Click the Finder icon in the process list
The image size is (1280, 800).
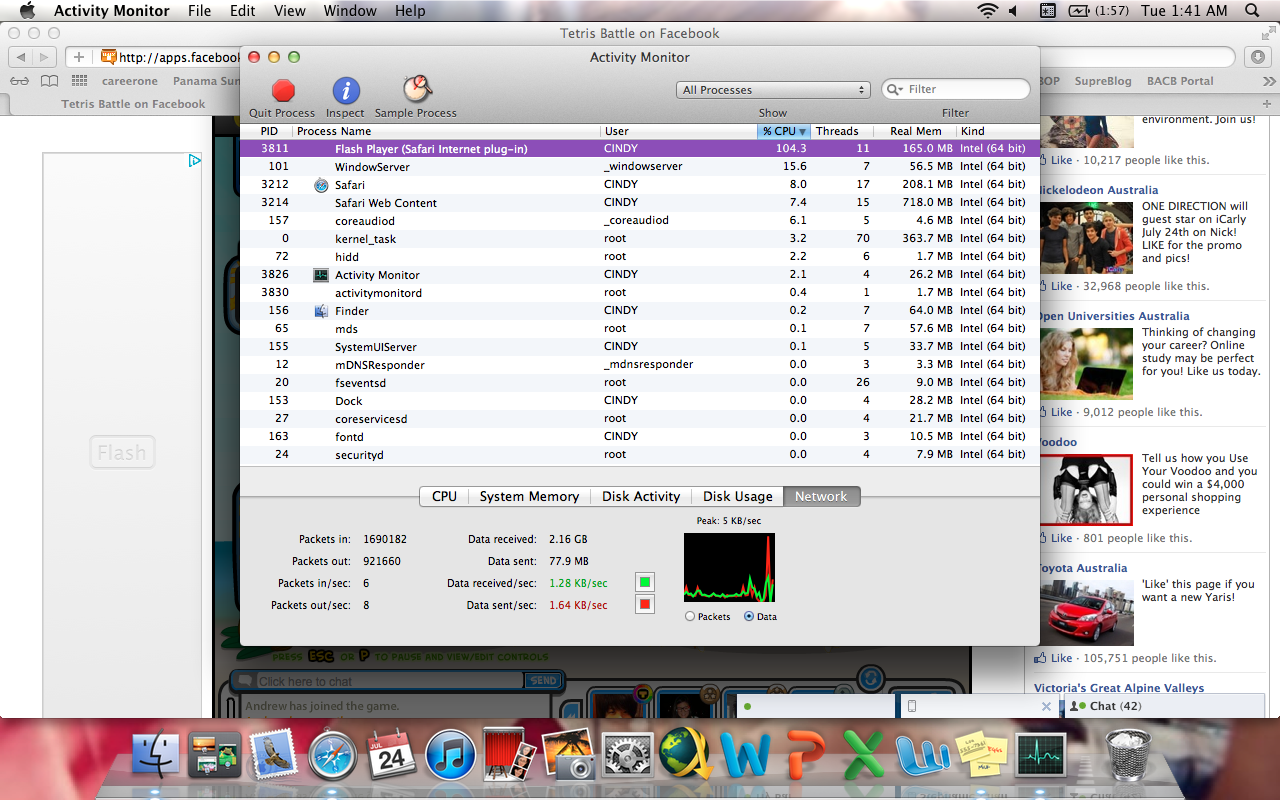321,311
